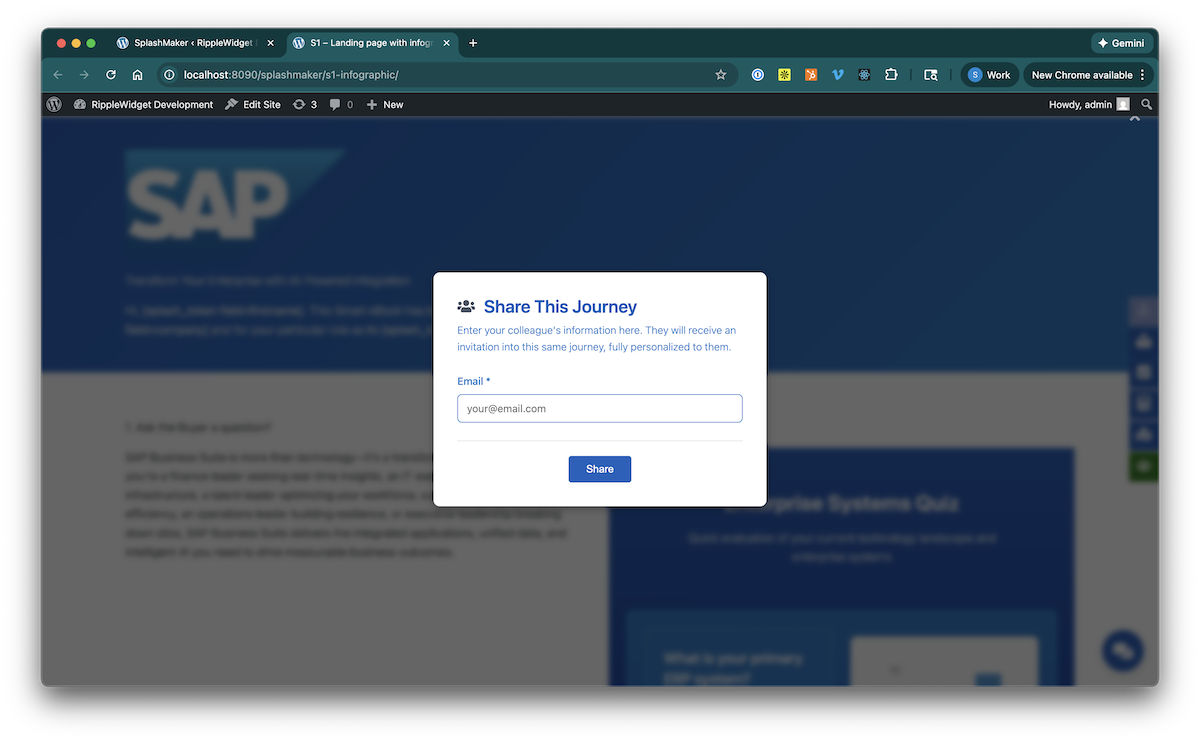Bookmark this page with the star
Image resolution: width=1200 pixels, height=741 pixels.
[720, 75]
